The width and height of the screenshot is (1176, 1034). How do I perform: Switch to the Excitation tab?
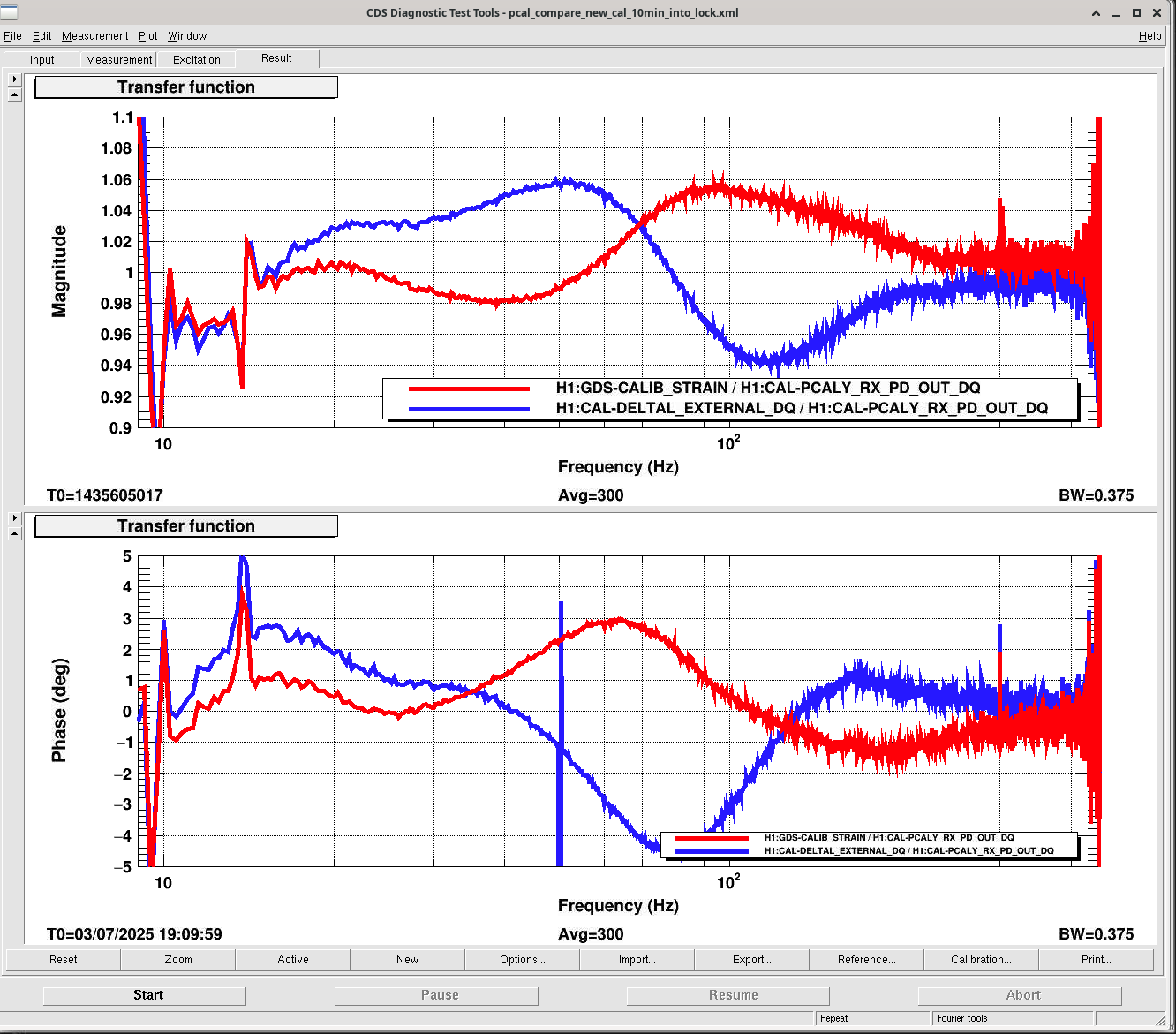click(196, 59)
